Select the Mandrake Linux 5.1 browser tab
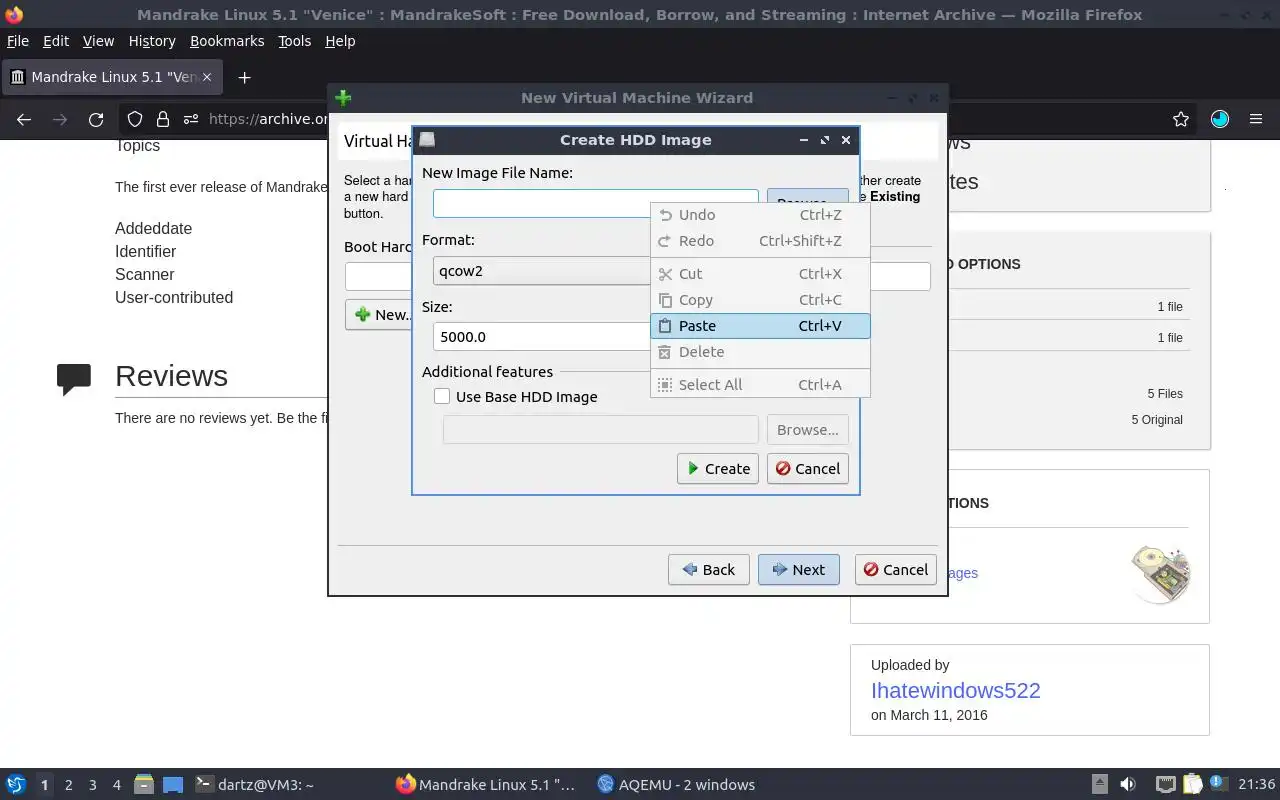 tap(112, 77)
